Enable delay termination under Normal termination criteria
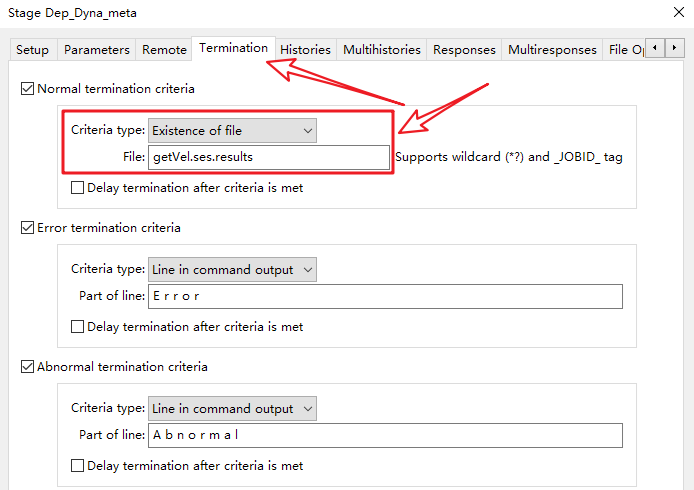 click(77, 188)
